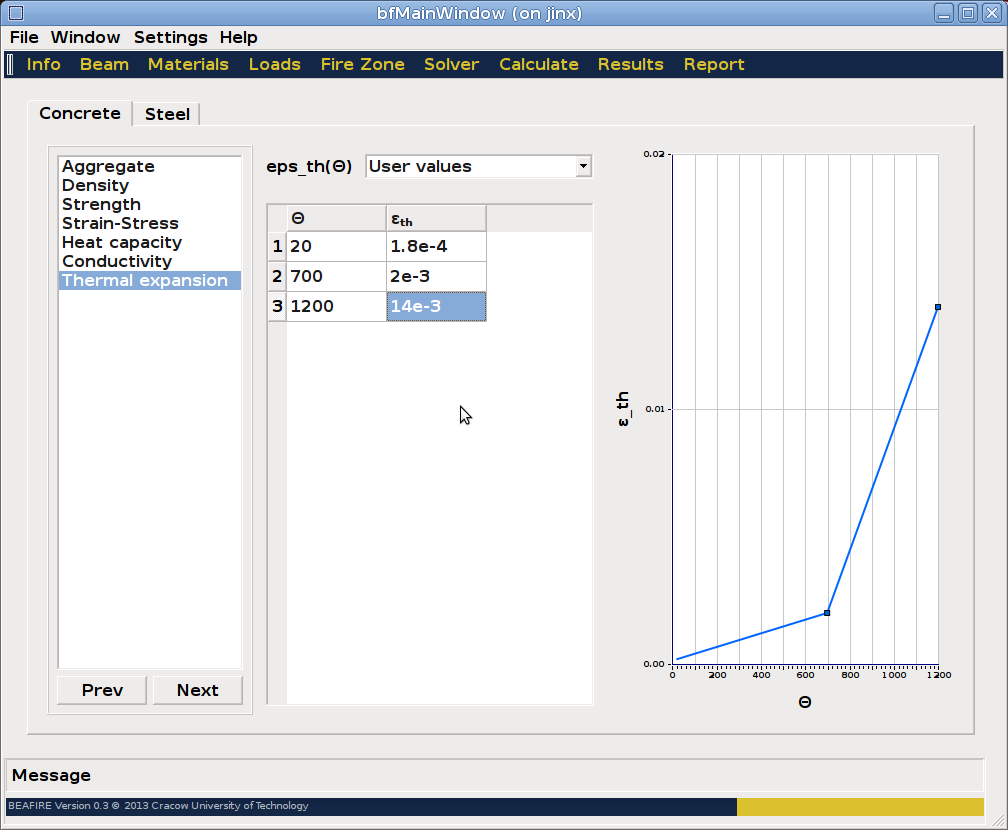Select Strain-Stress from the list
This screenshot has width=1008, height=830.
click(x=120, y=224)
